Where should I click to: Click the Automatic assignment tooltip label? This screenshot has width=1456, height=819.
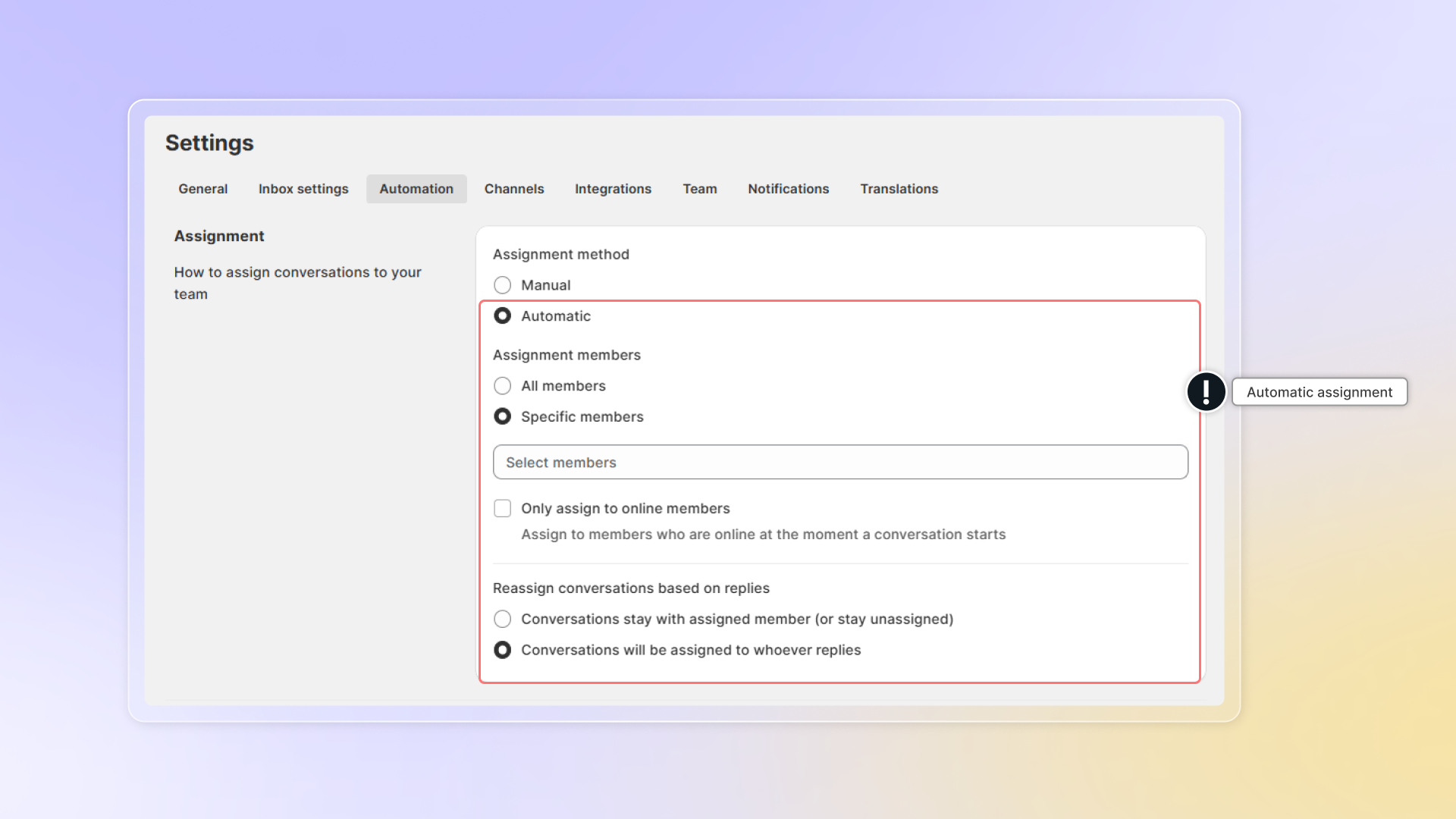pyautogui.click(x=1319, y=392)
